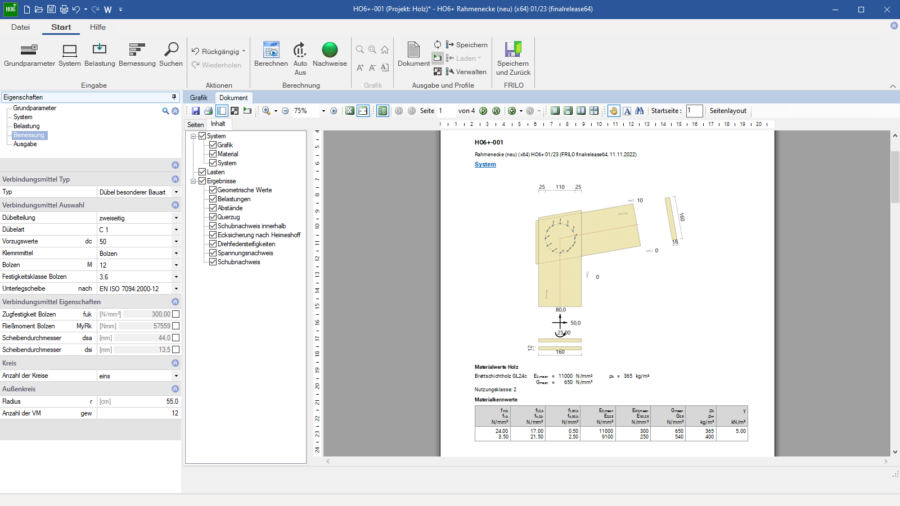This screenshot has width=900, height=506.
Task: Click the Seitenlayout button
Action: pyautogui.click(x=728, y=111)
